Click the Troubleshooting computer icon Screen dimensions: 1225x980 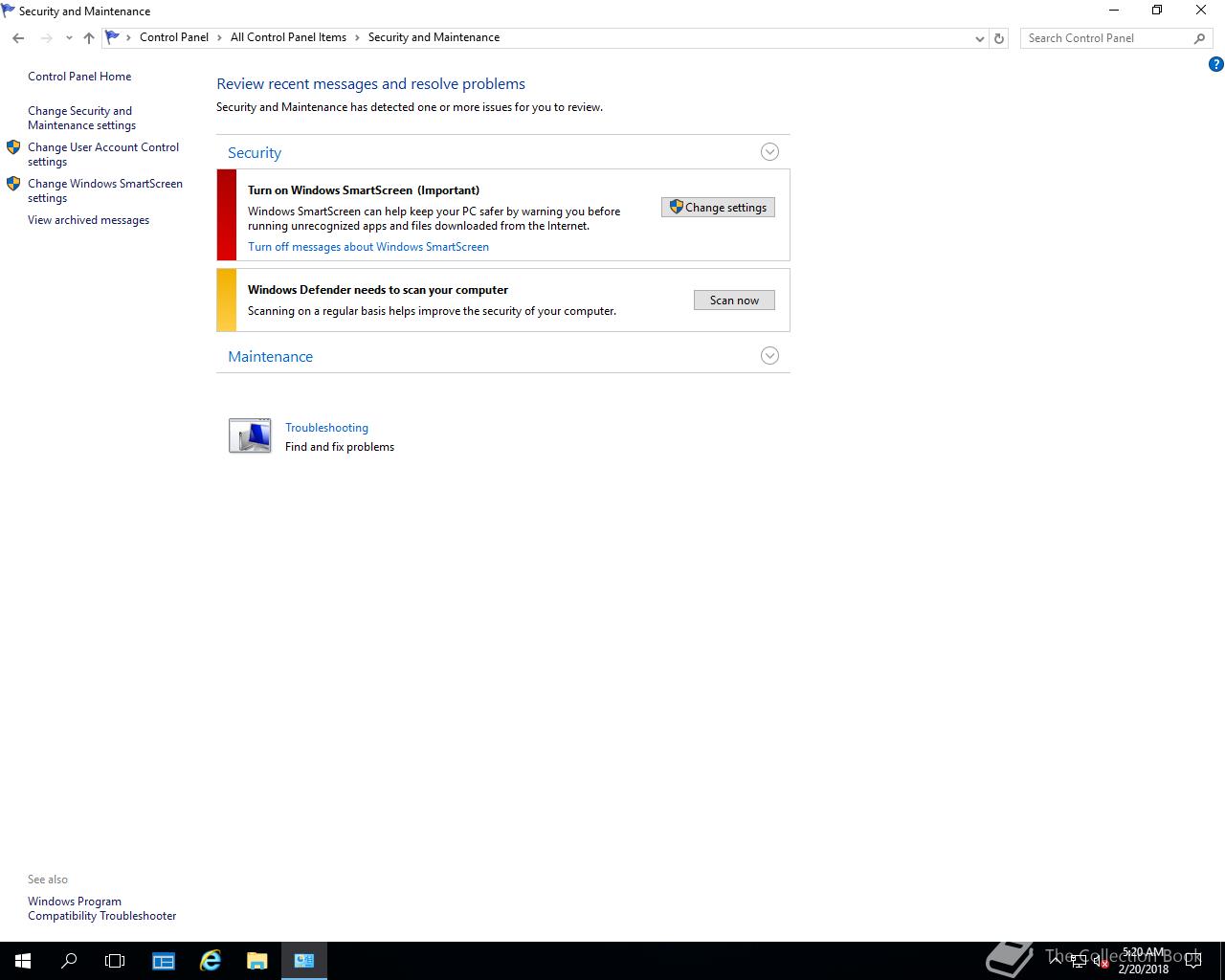[250, 435]
